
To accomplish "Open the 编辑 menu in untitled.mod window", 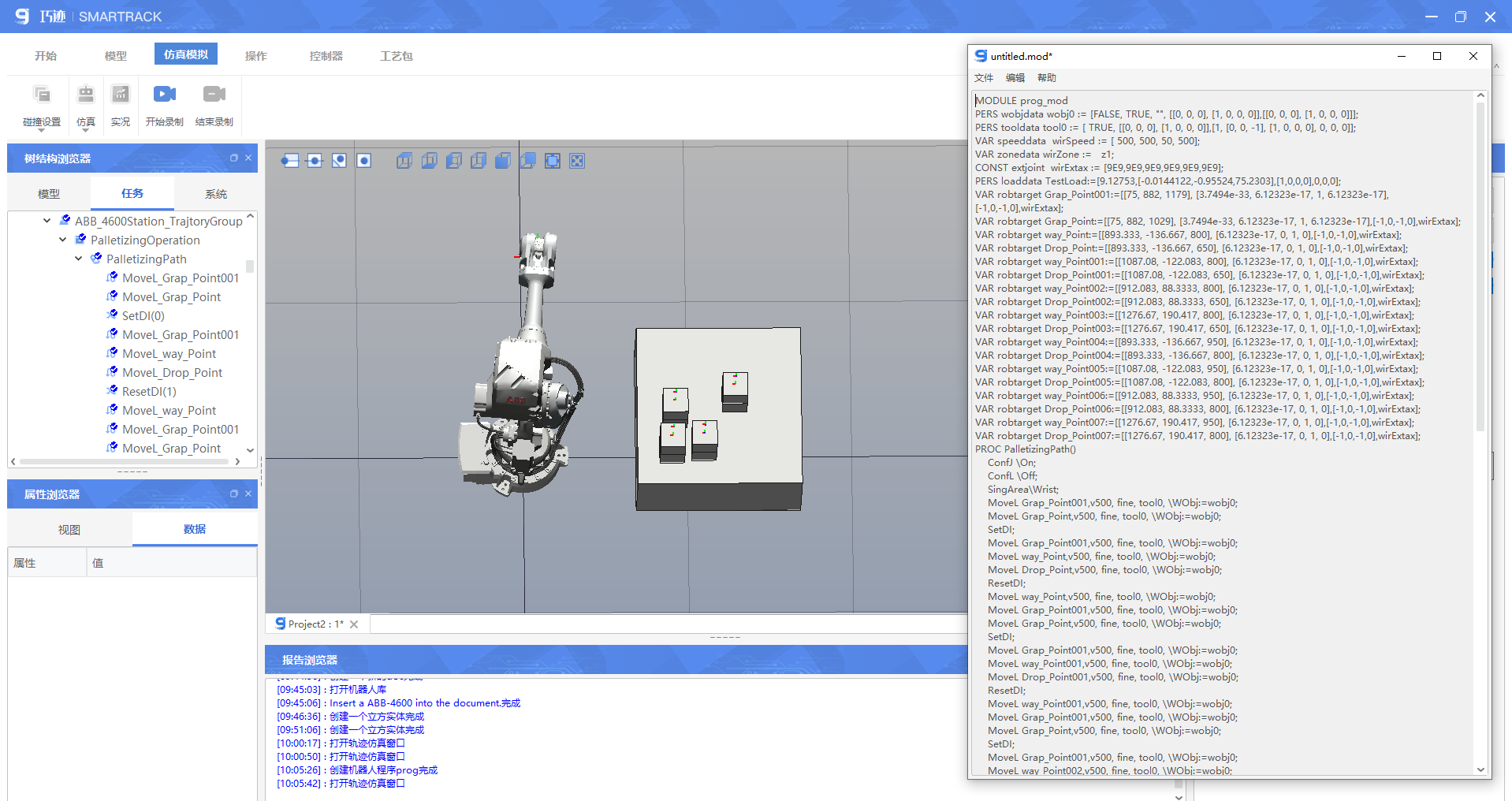I will (1015, 78).
